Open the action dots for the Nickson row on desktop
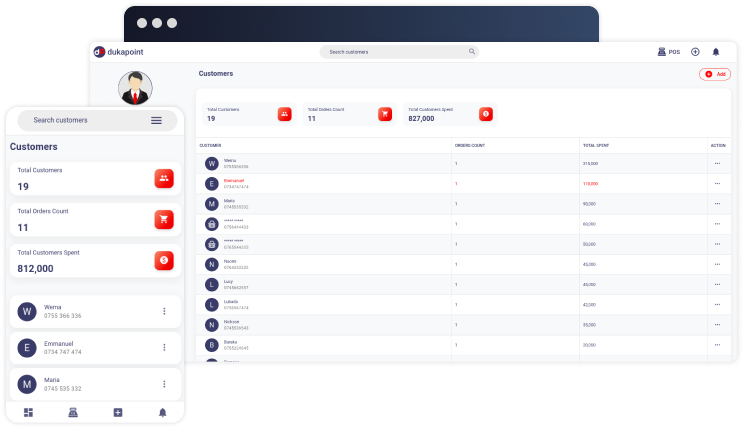The height and width of the screenshot is (428, 744). pos(717,325)
